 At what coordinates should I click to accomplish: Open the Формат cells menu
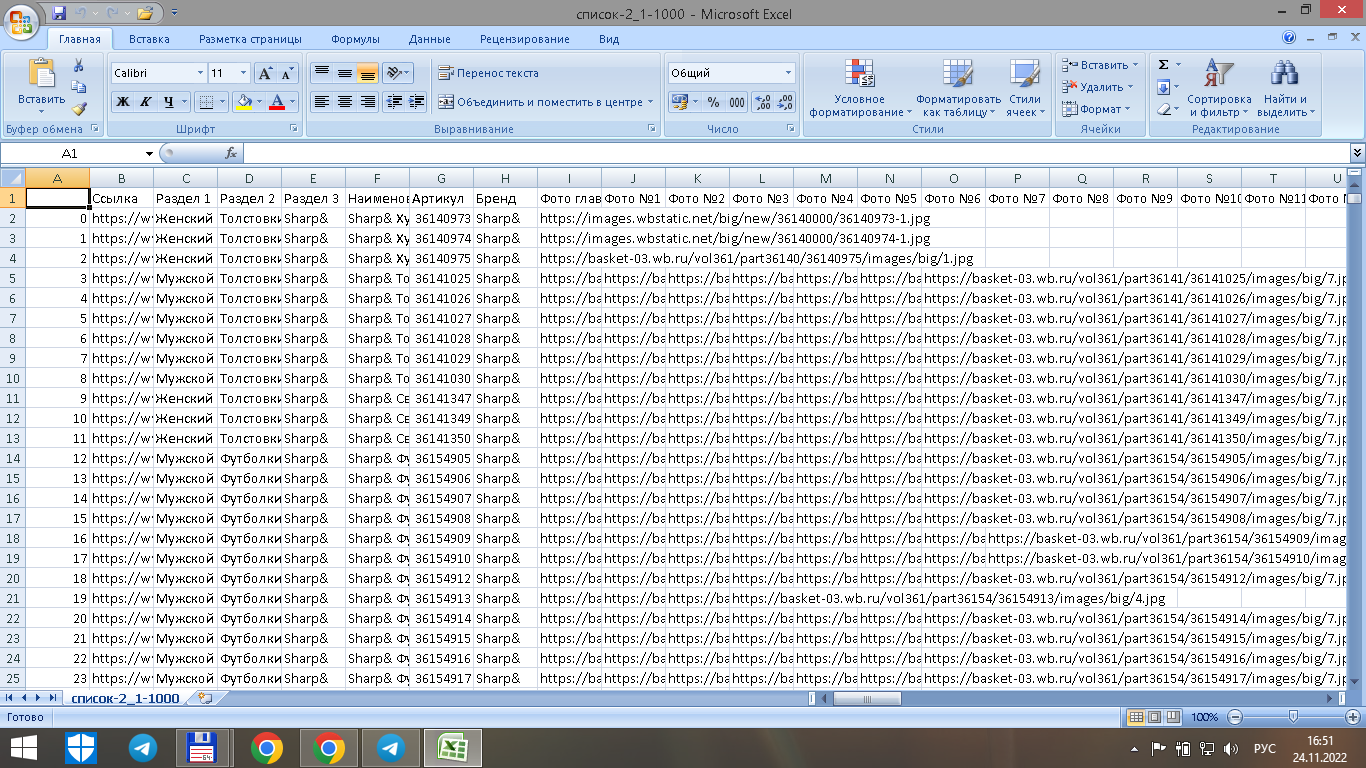coord(1096,109)
